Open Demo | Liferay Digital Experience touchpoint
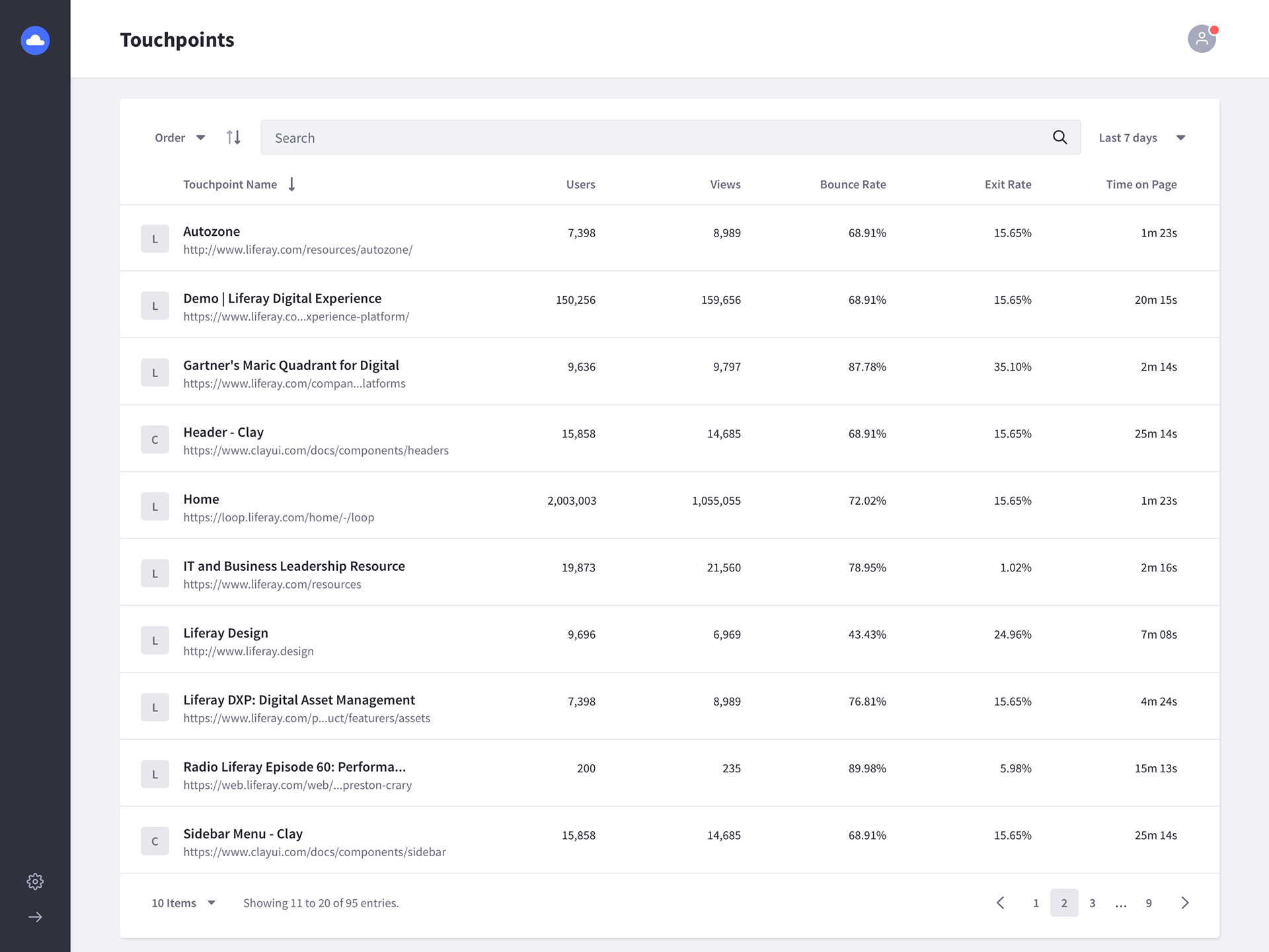The height and width of the screenshot is (952, 1269). [282, 298]
